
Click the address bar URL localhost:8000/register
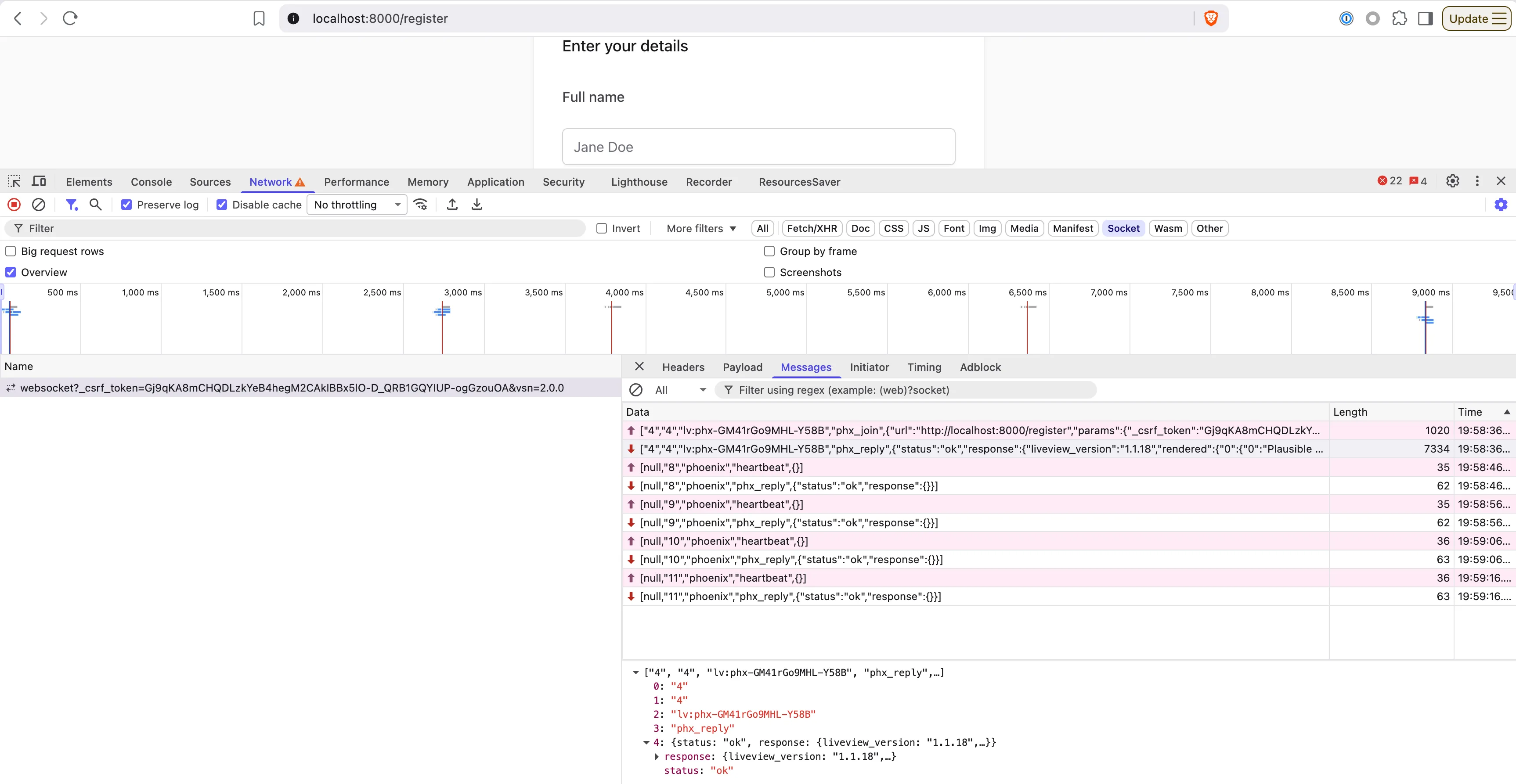click(380, 19)
